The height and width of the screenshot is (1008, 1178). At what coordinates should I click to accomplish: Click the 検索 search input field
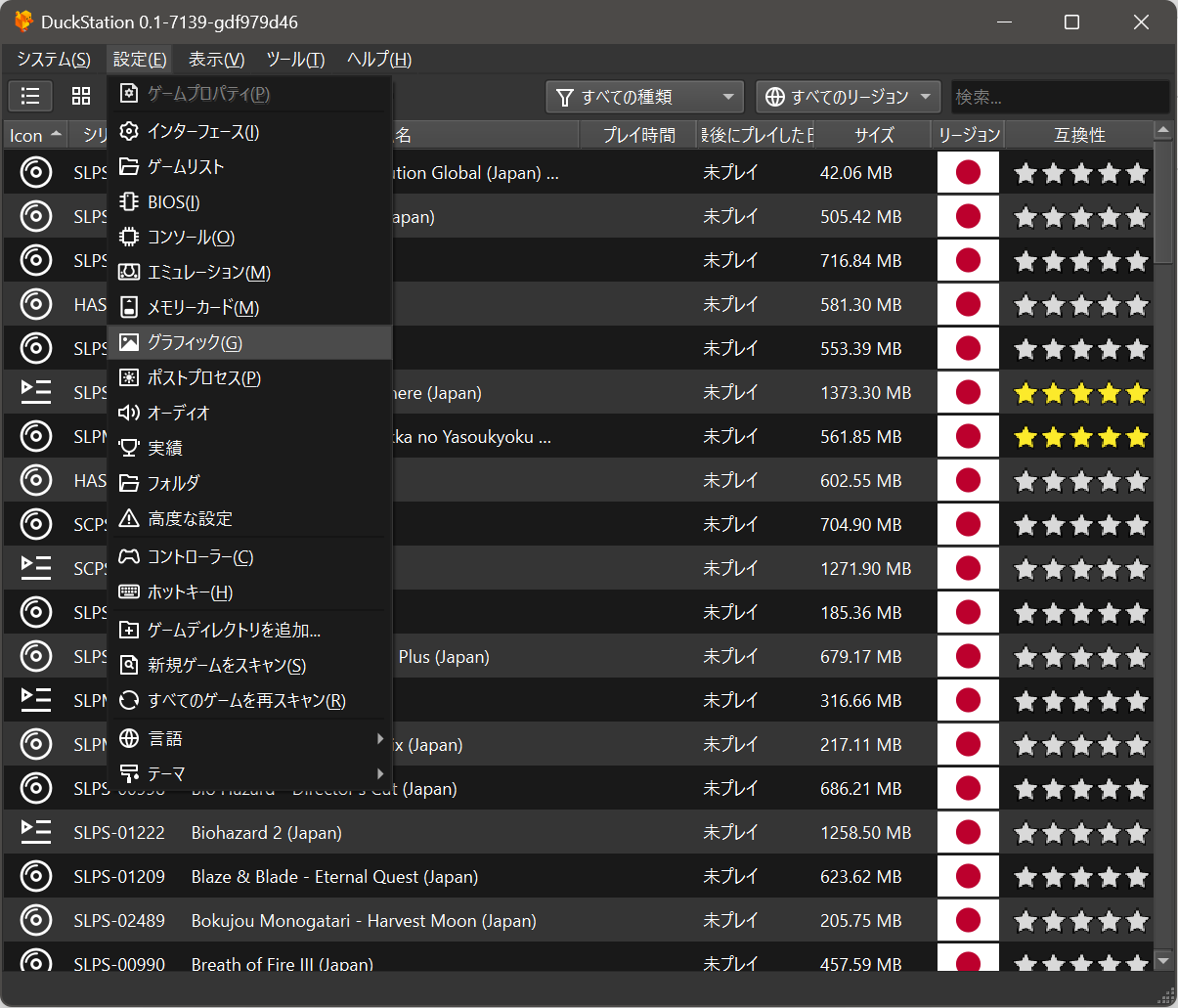1060,97
